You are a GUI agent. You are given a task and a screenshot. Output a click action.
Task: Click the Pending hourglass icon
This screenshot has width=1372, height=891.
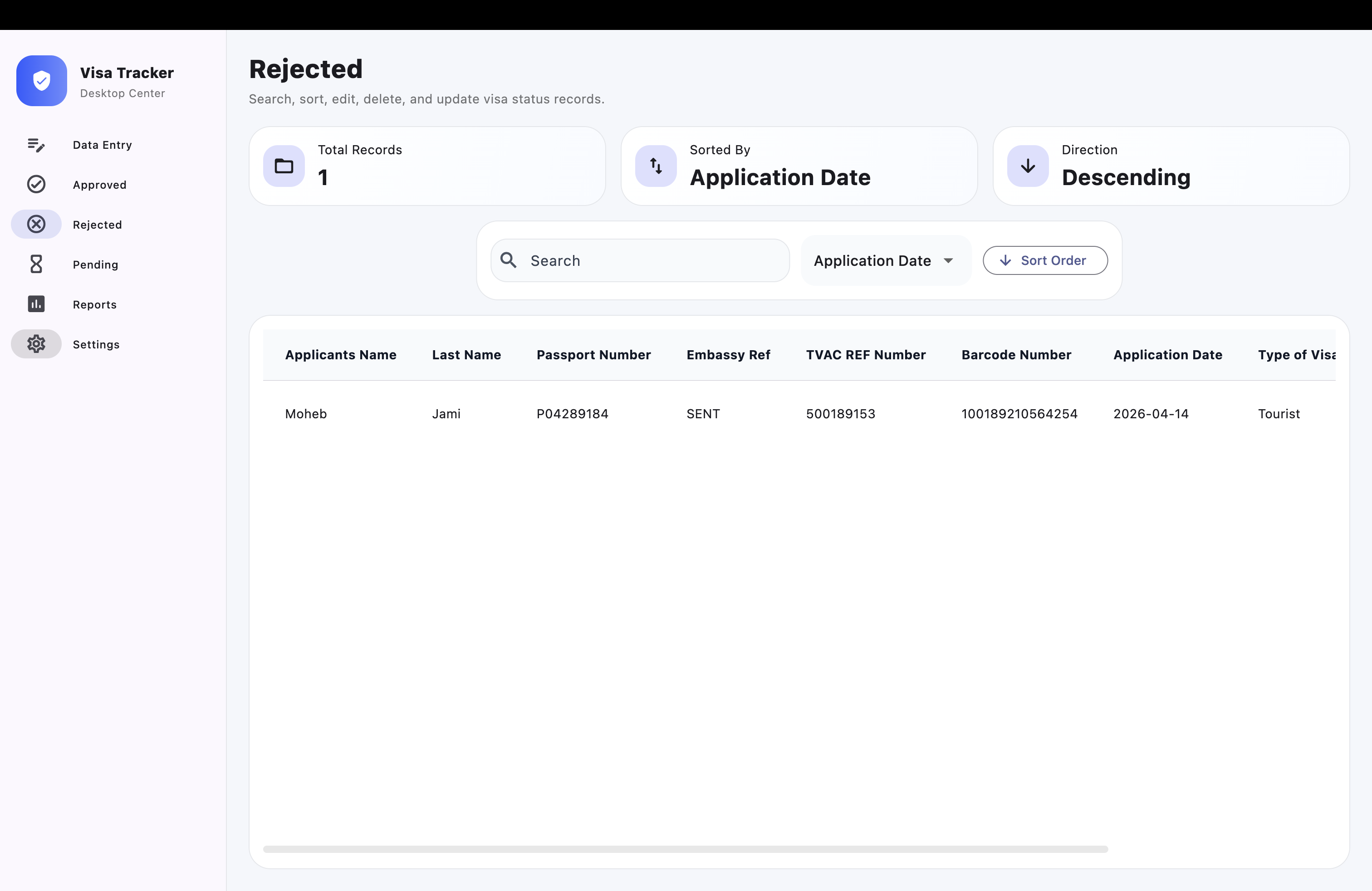(36, 264)
